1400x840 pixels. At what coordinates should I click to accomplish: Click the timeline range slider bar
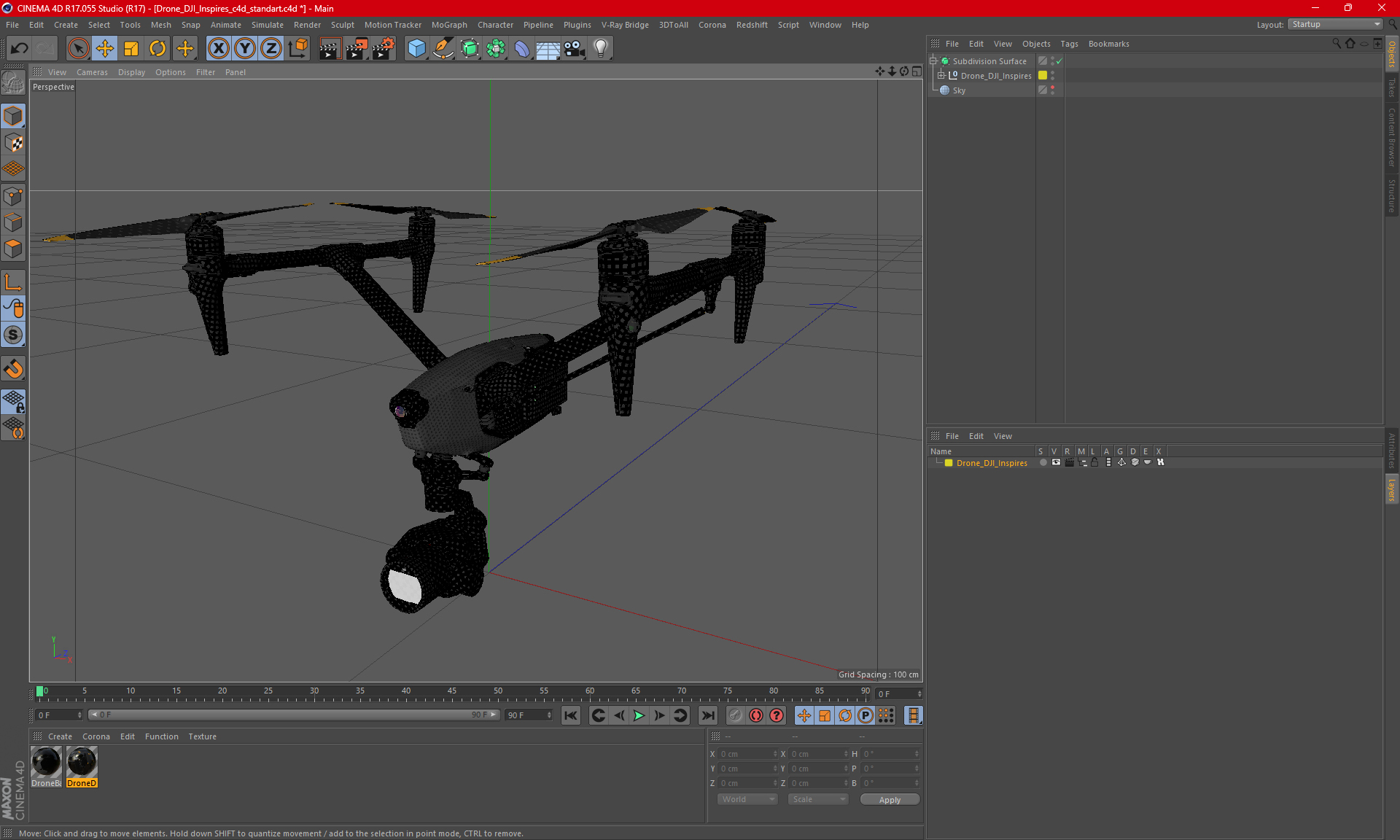(294, 715)
